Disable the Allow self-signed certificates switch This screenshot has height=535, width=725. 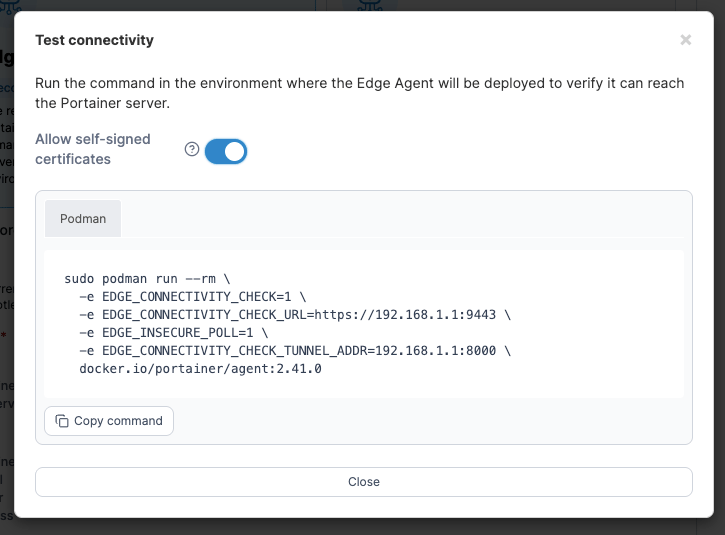[x=226, y=151]
